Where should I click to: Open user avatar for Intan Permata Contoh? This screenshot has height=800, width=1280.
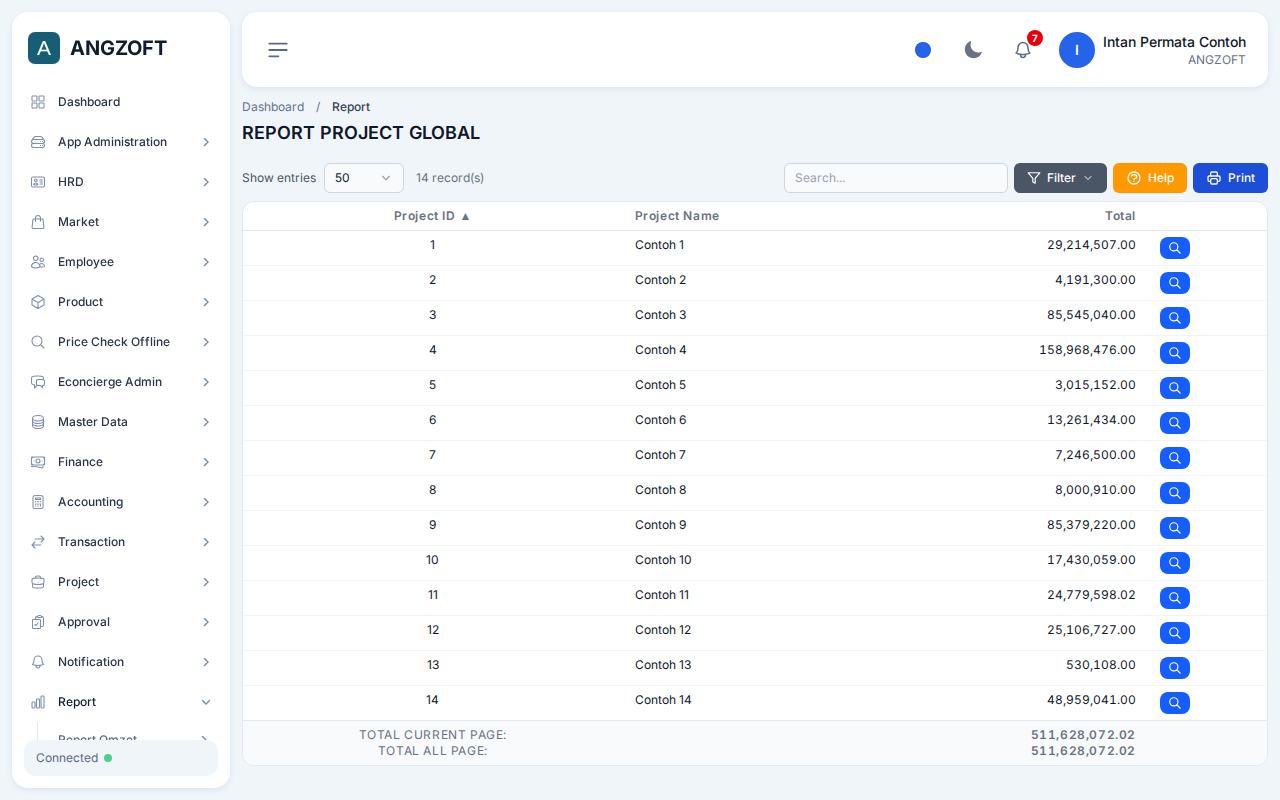click(1077, 50)
